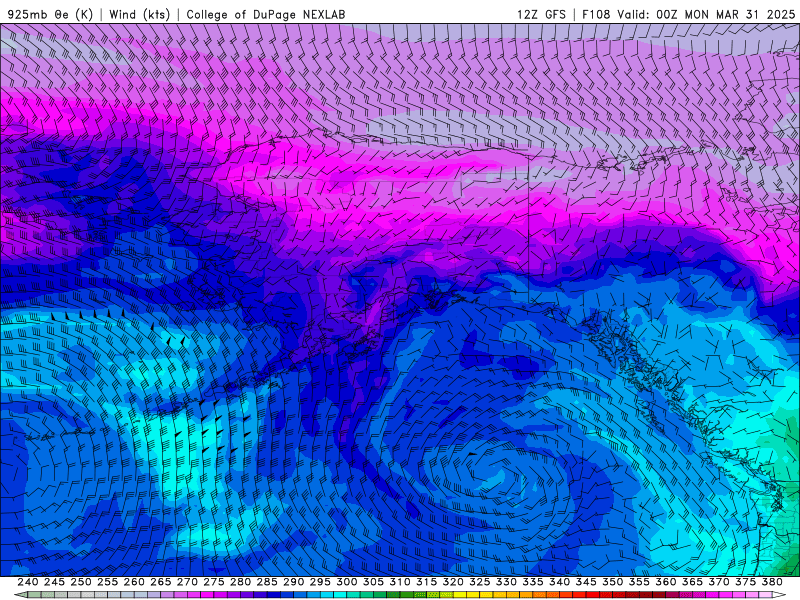
Task: Click the 260 value on the color scale
Action: (x=134, y=582)
